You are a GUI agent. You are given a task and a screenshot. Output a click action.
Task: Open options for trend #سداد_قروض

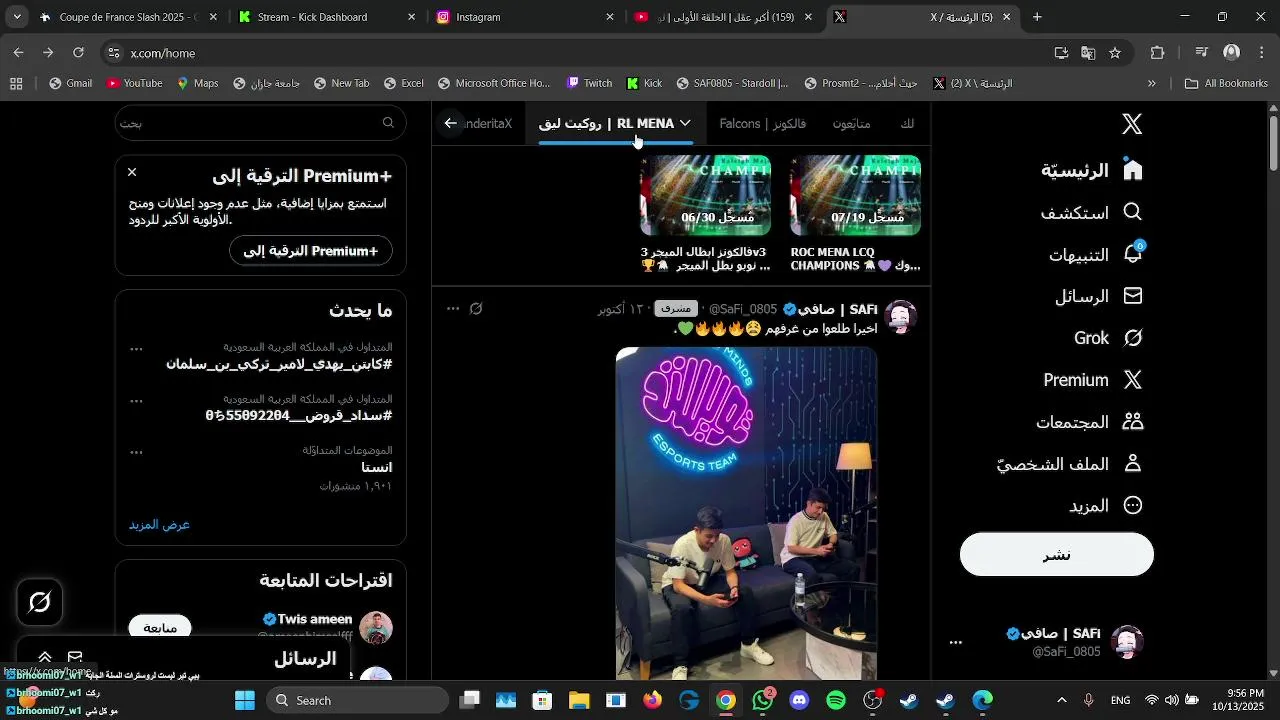click(x=136, y=400)
